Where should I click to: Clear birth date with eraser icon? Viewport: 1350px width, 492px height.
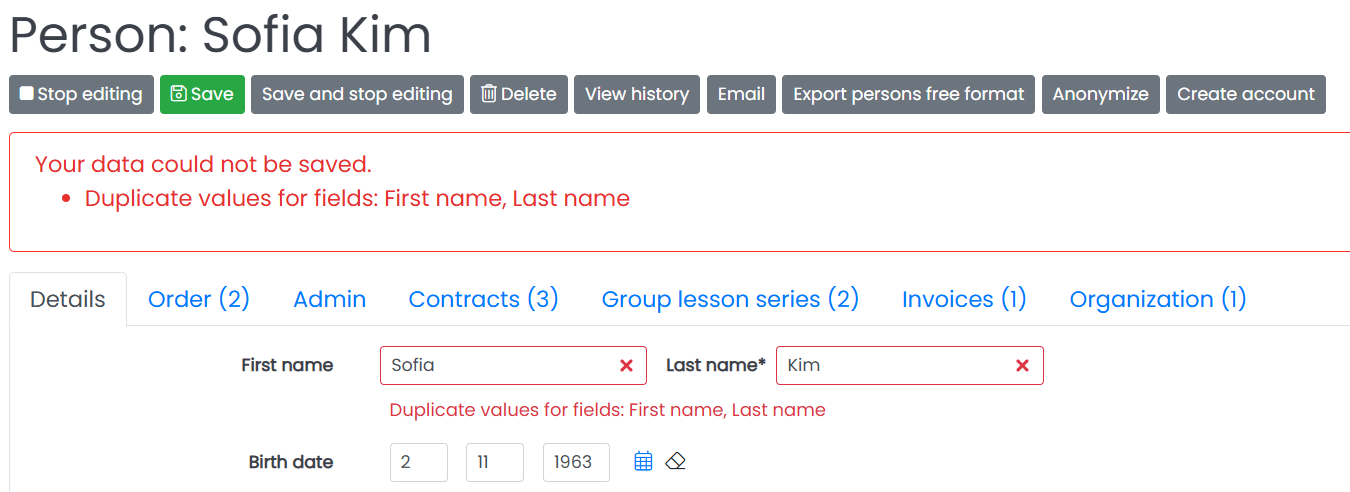[x=676, y=461]
